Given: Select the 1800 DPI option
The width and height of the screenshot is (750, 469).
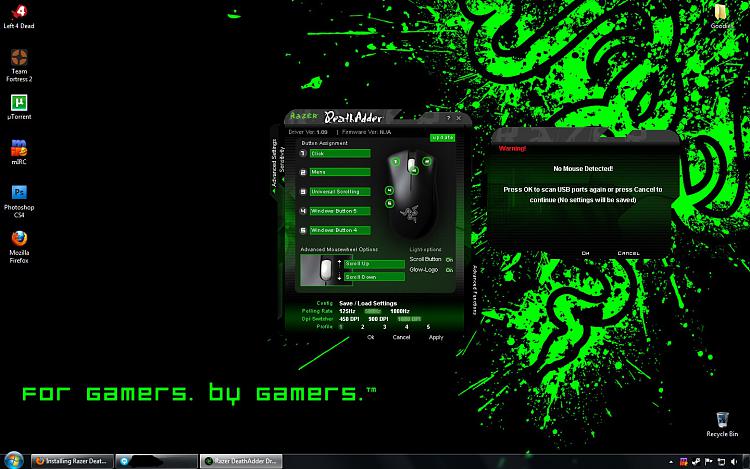Looking at the screenshot, I should coord(409,319).
